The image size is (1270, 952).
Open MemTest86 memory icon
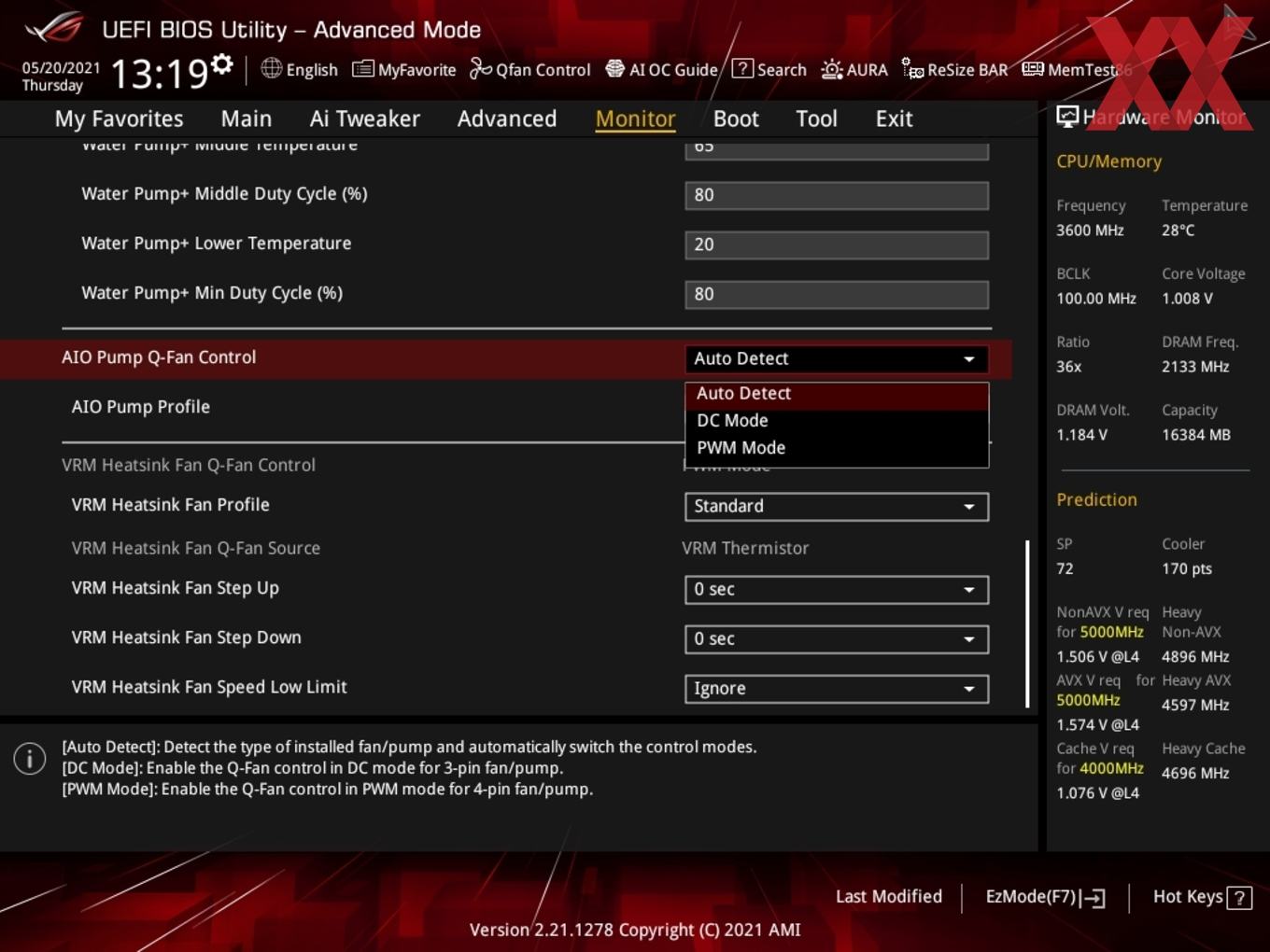click(x=1033, y=69)
